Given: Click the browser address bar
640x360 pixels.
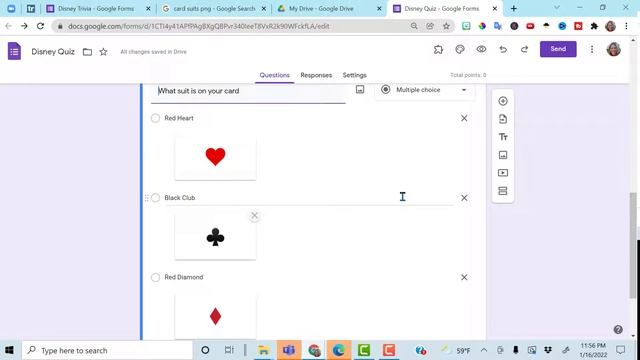Looking at the screenshot, I should pyautogui.click(x=233, y=26).
